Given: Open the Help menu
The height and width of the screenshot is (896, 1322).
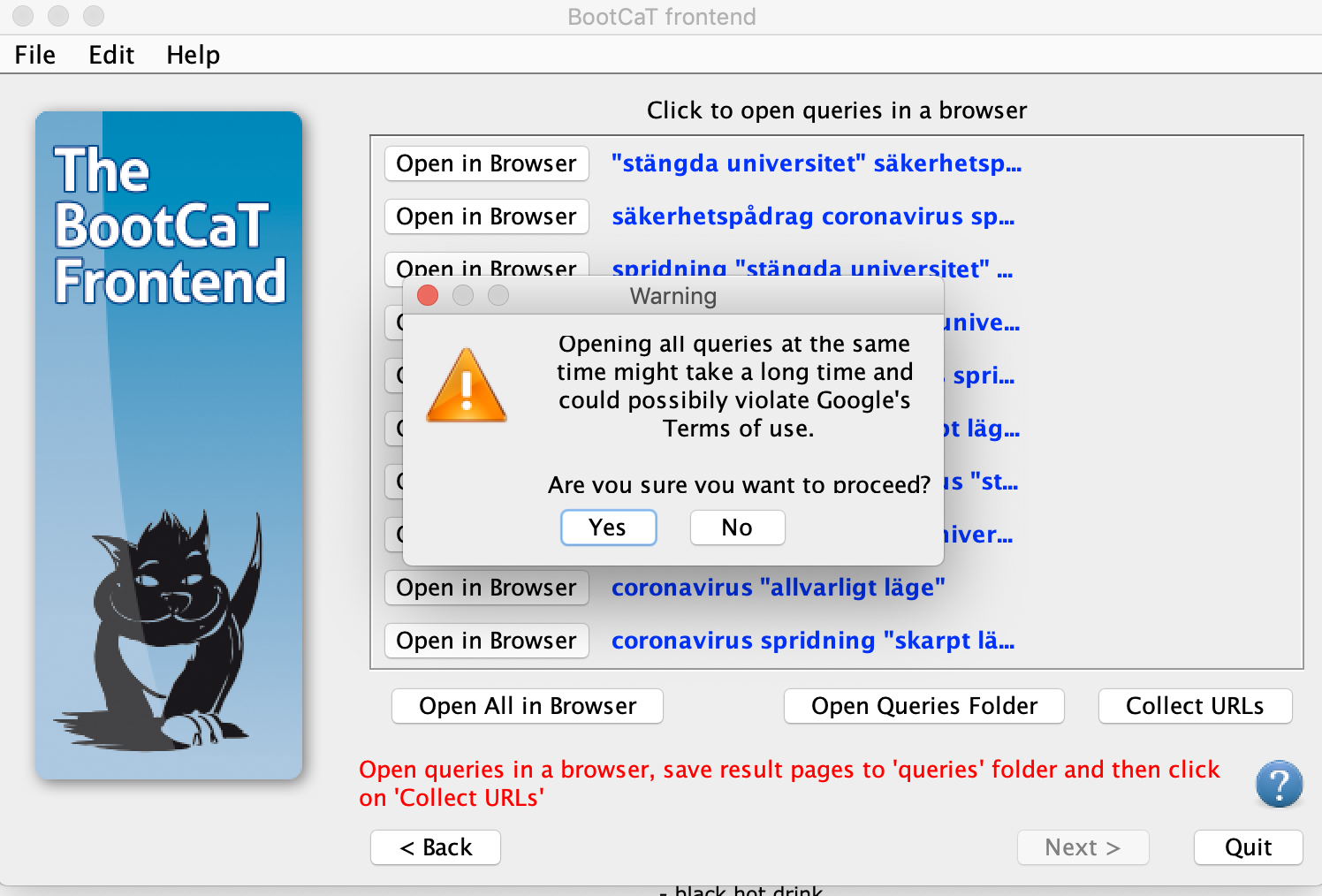Looking at the screenshot, I should tap(193, 55).
